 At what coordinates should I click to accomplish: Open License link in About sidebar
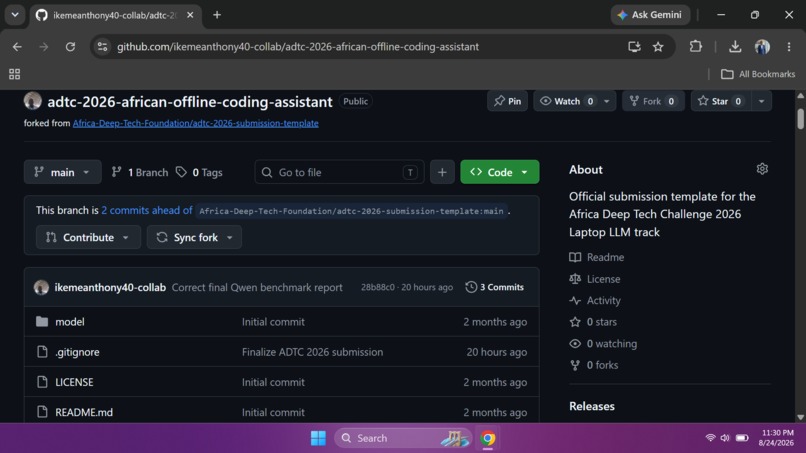(x=595, y=279)
